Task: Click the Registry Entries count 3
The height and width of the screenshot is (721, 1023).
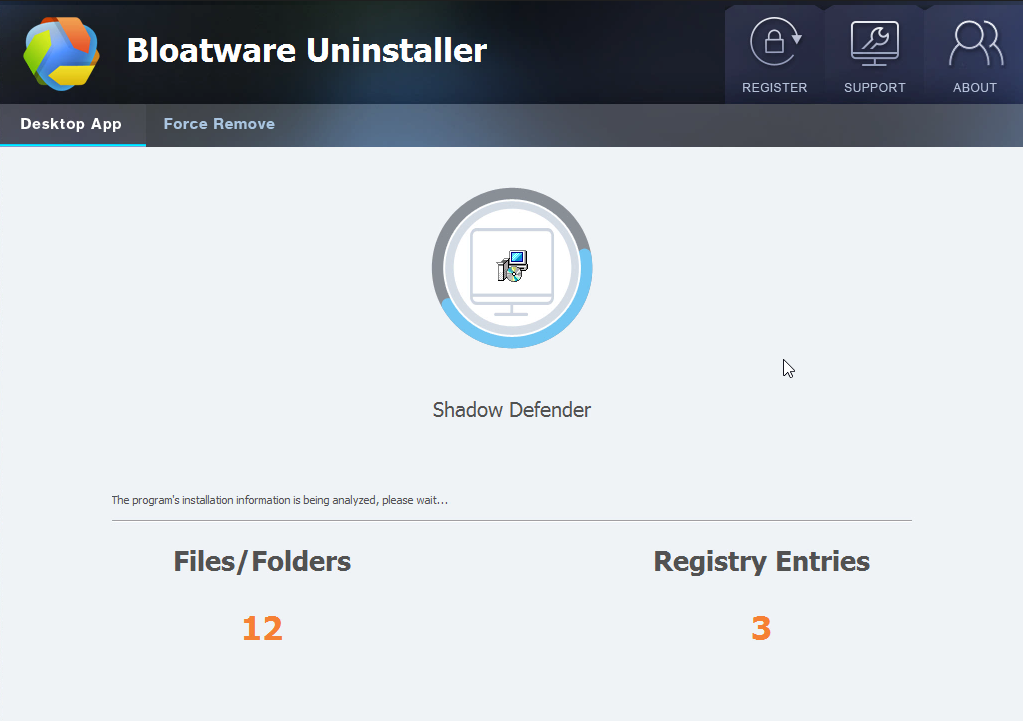Action: (x=761, y=628)
